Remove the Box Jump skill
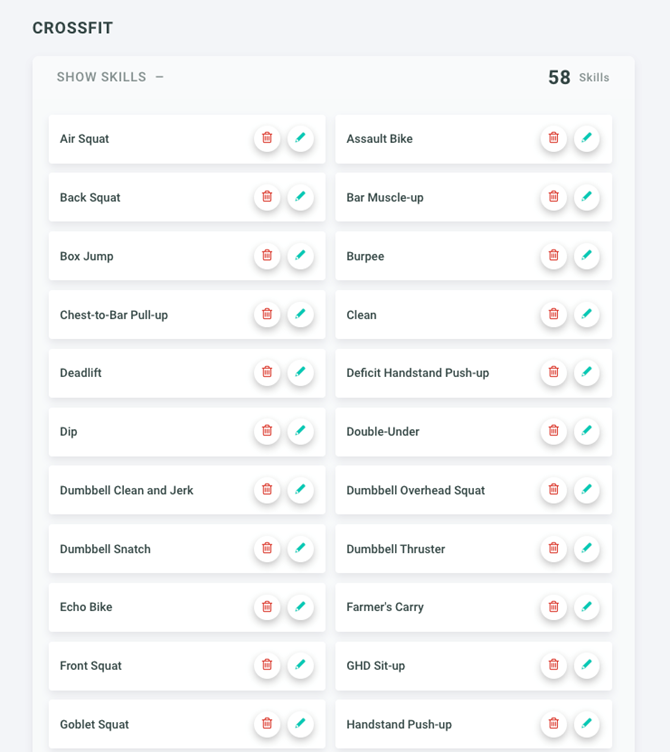Screen dimensions: 670x752 pos(267,256)
